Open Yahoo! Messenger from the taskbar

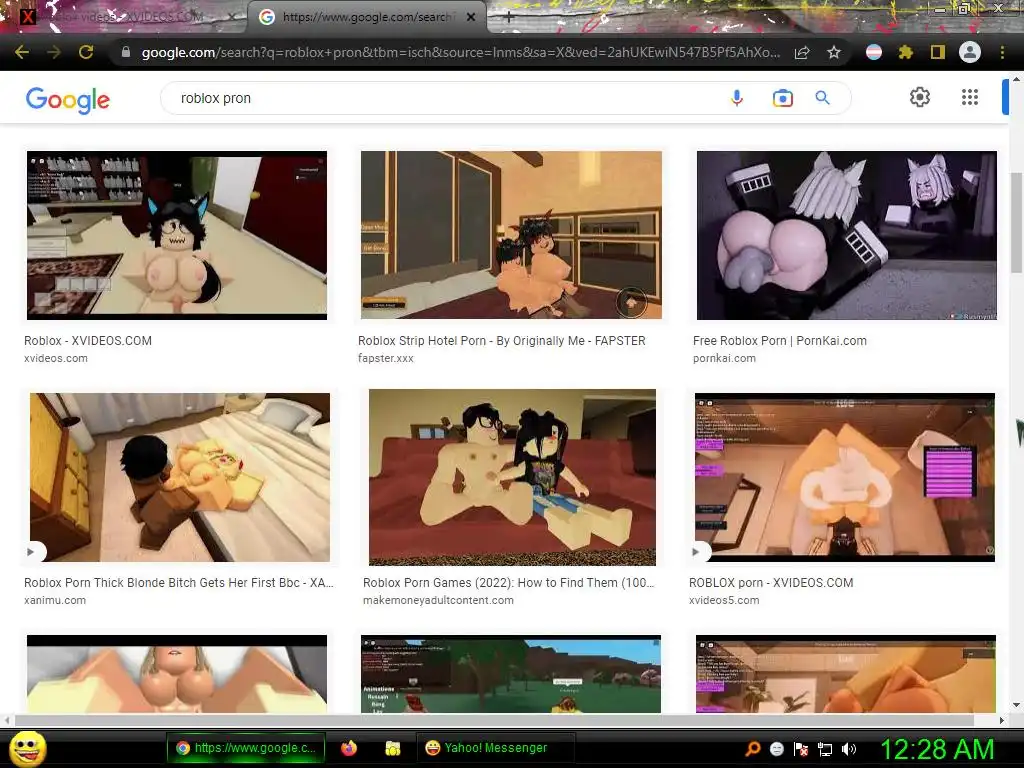click(495, 748)
